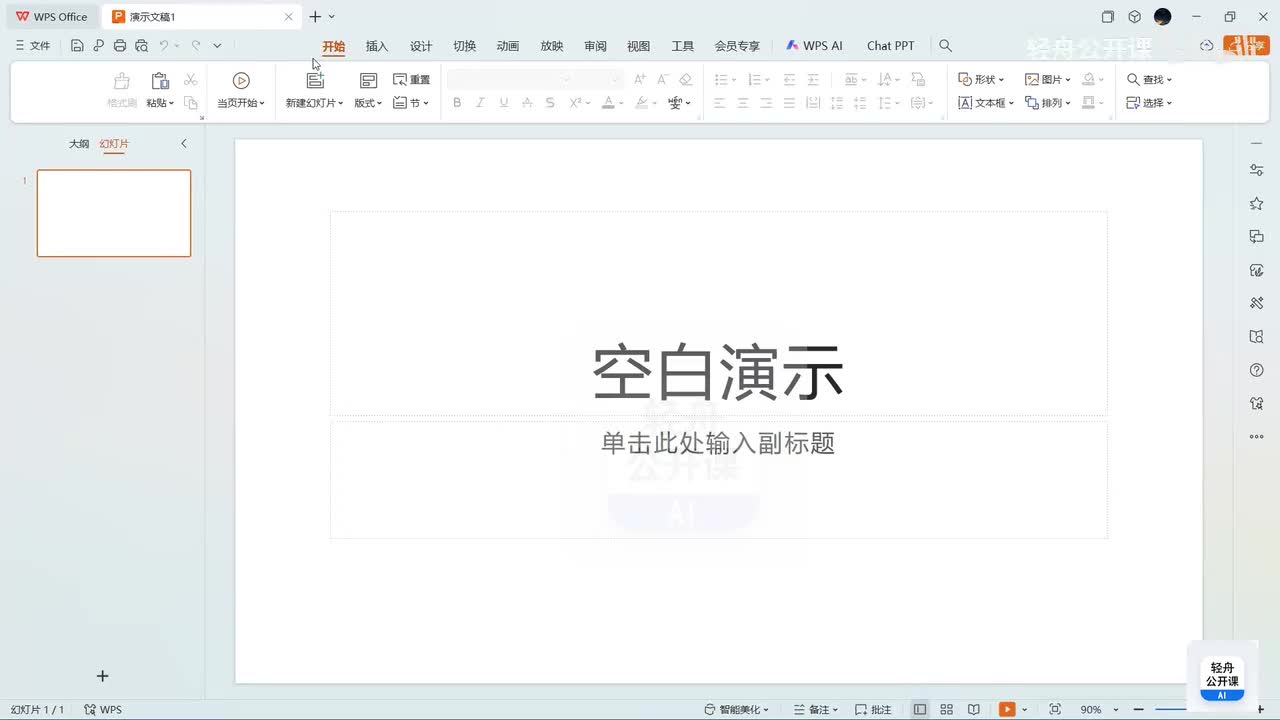Open Smart Beautify (智能美化) in status bar
The image size is (1280, 720).
737,709
